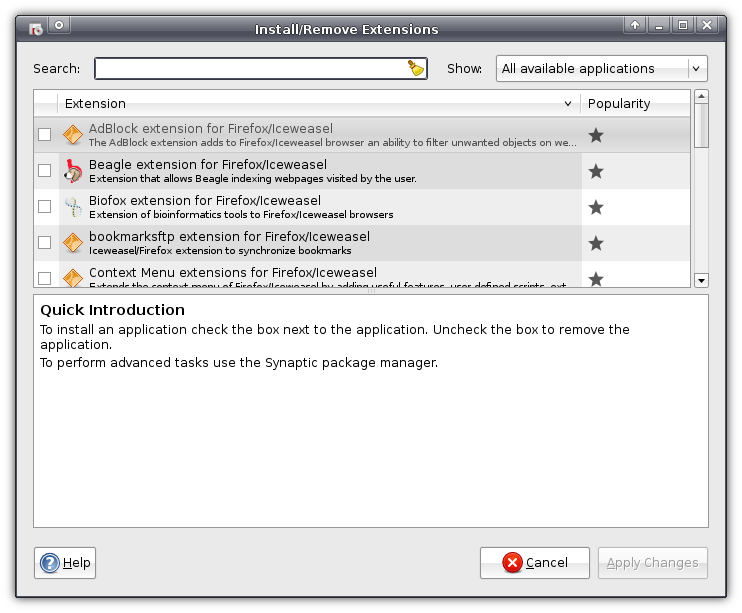Click the window menu icon in title bar
The height and width of the screenshot is (613, 742).
35,26
